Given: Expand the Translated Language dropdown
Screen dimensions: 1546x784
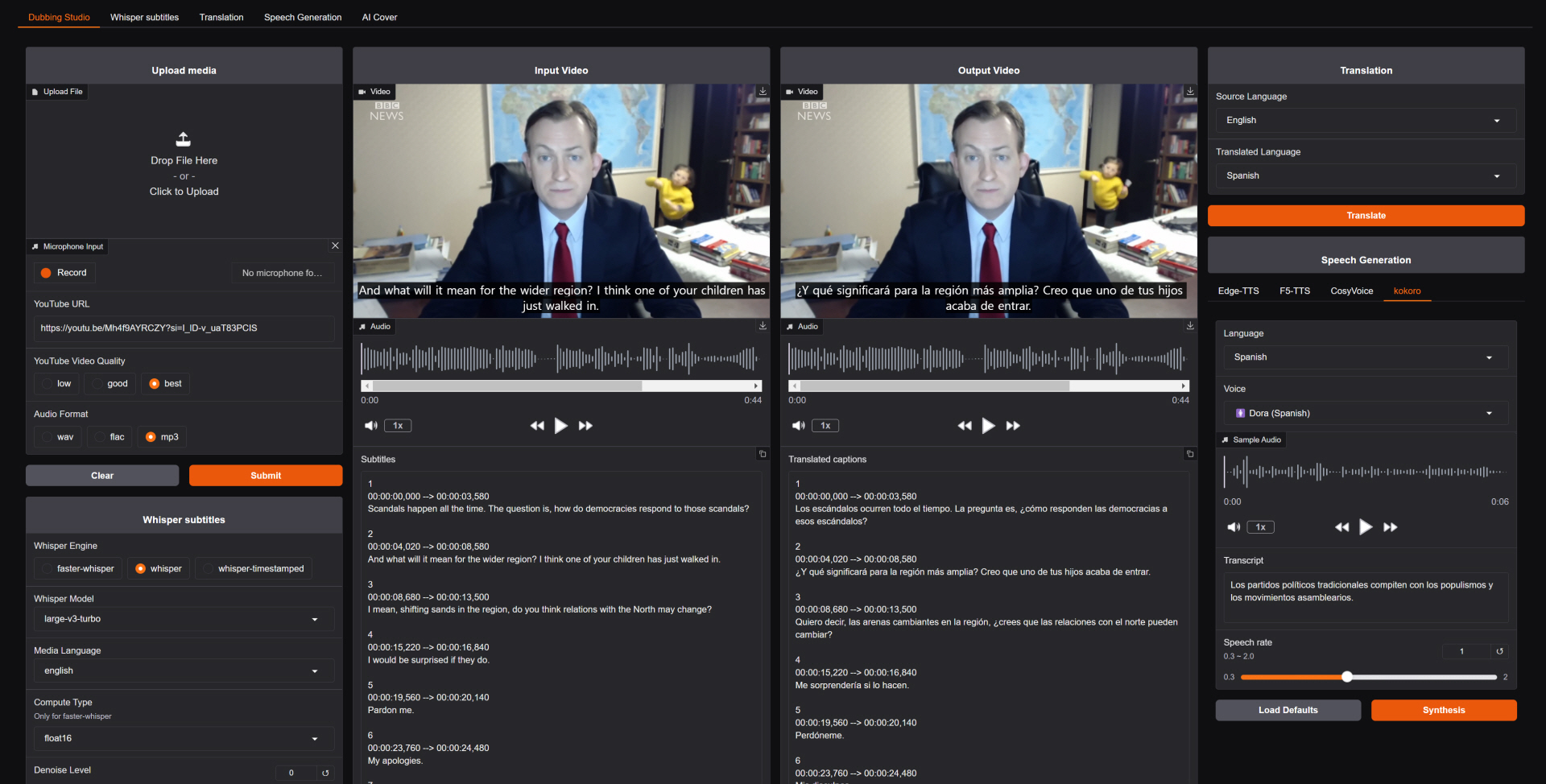Looking at the screenshot, I should pos(1365,175).
